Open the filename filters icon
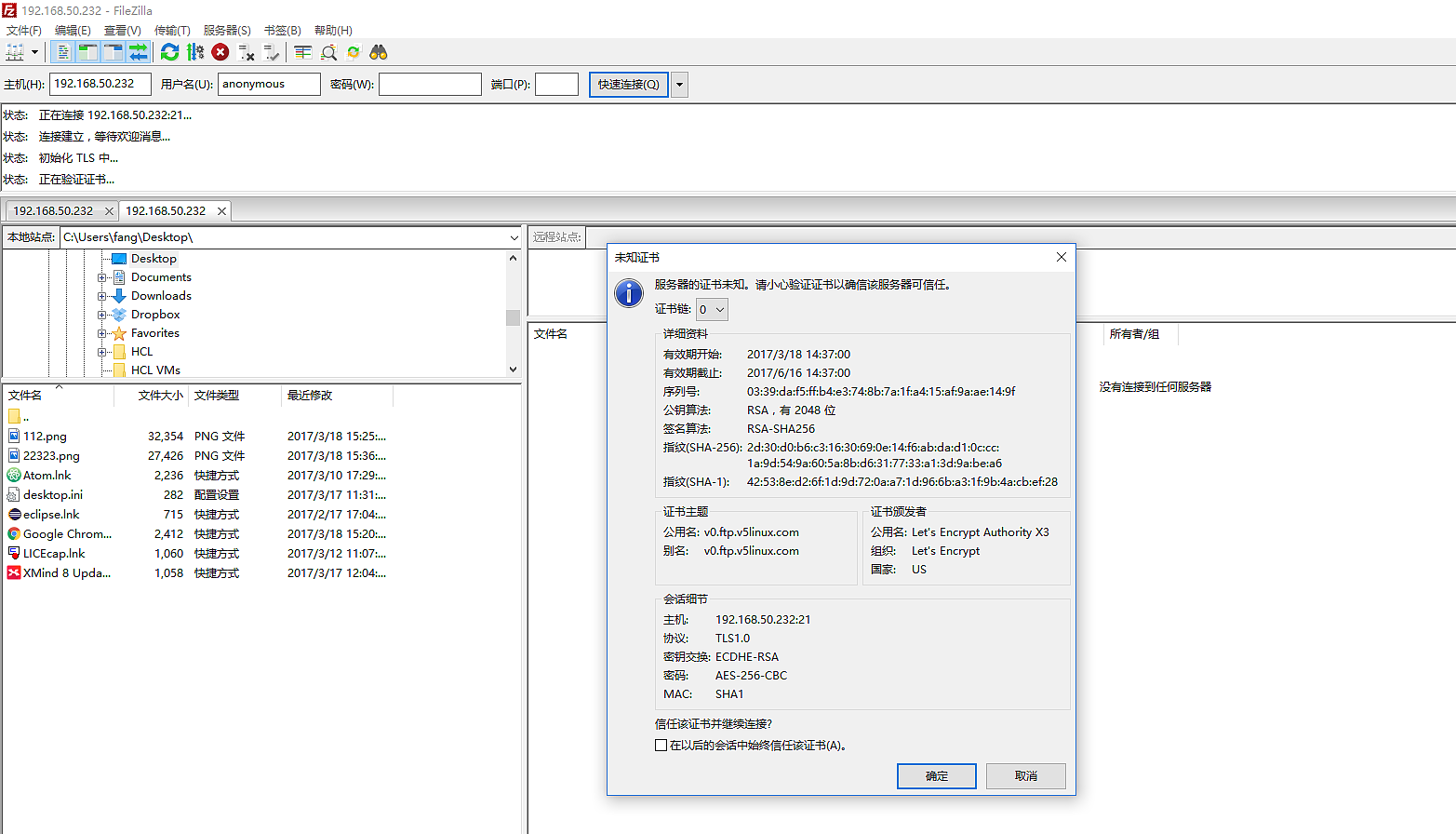 pos(303,53)
